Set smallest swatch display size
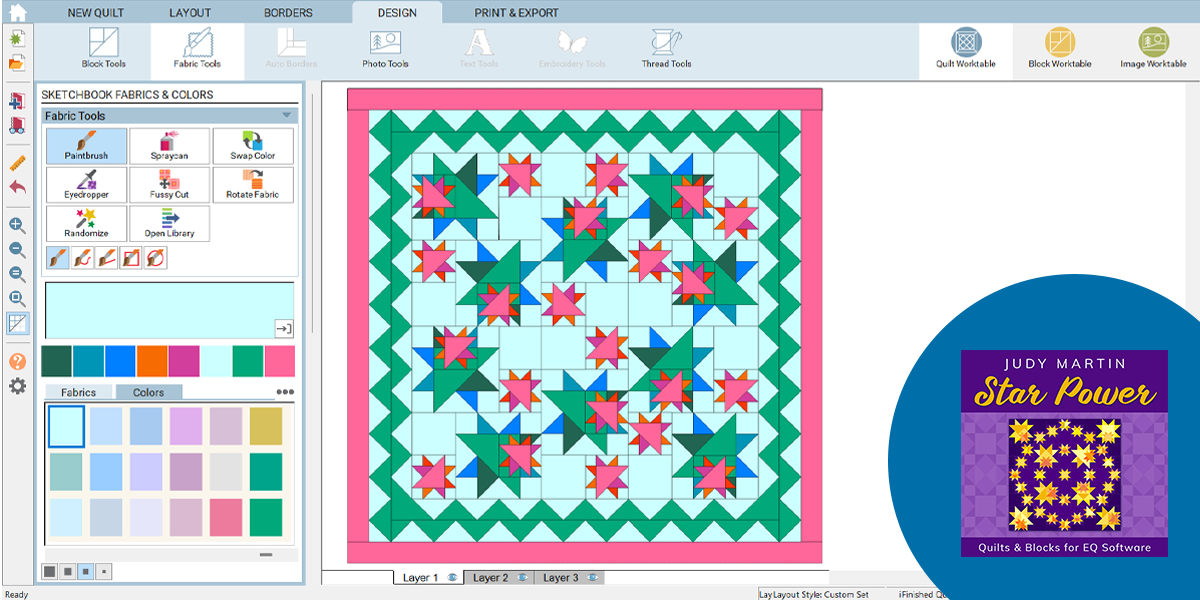 pyautogui.click(x=105, y=571)
